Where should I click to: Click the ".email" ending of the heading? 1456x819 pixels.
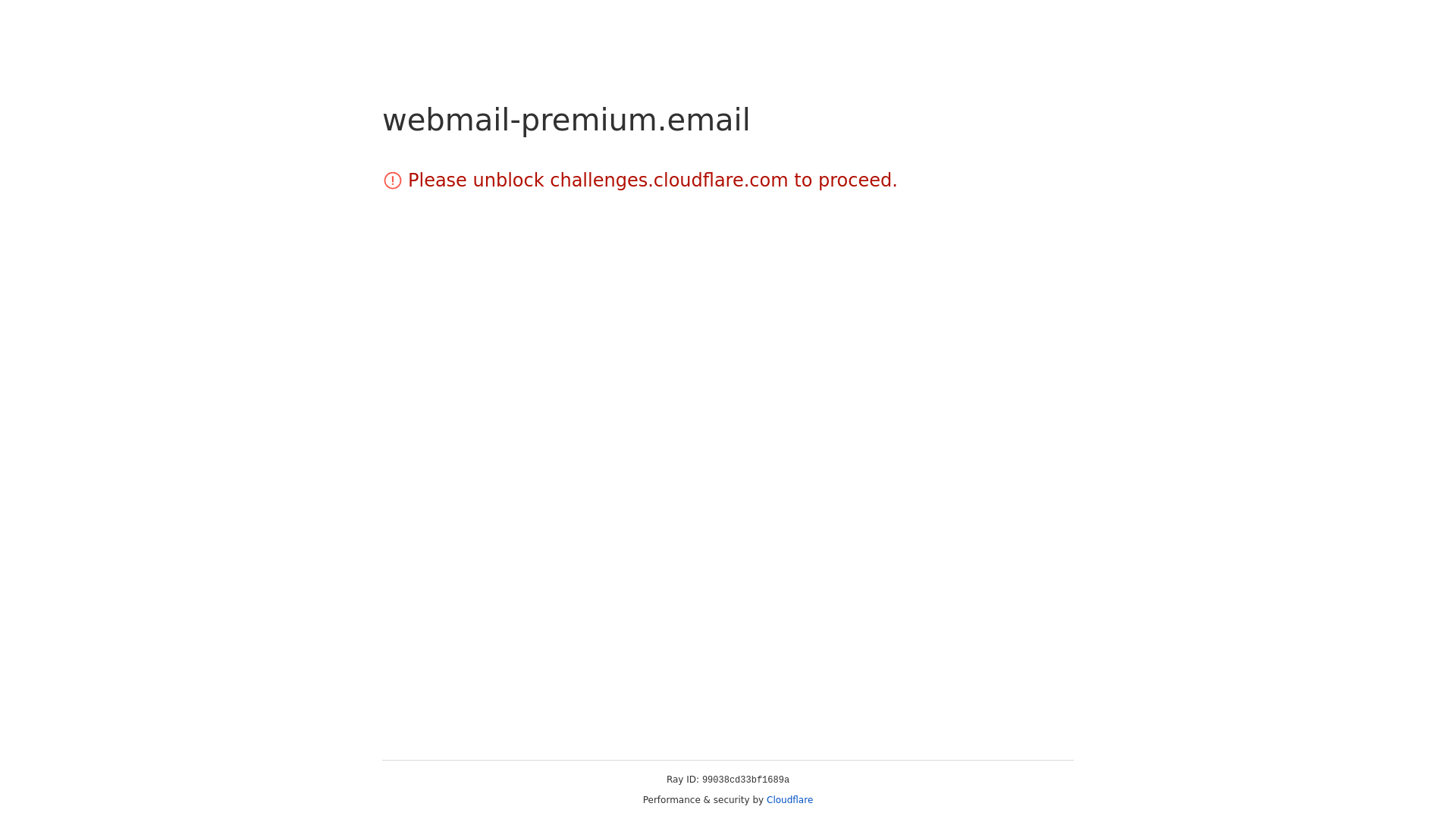pos(704,120)
